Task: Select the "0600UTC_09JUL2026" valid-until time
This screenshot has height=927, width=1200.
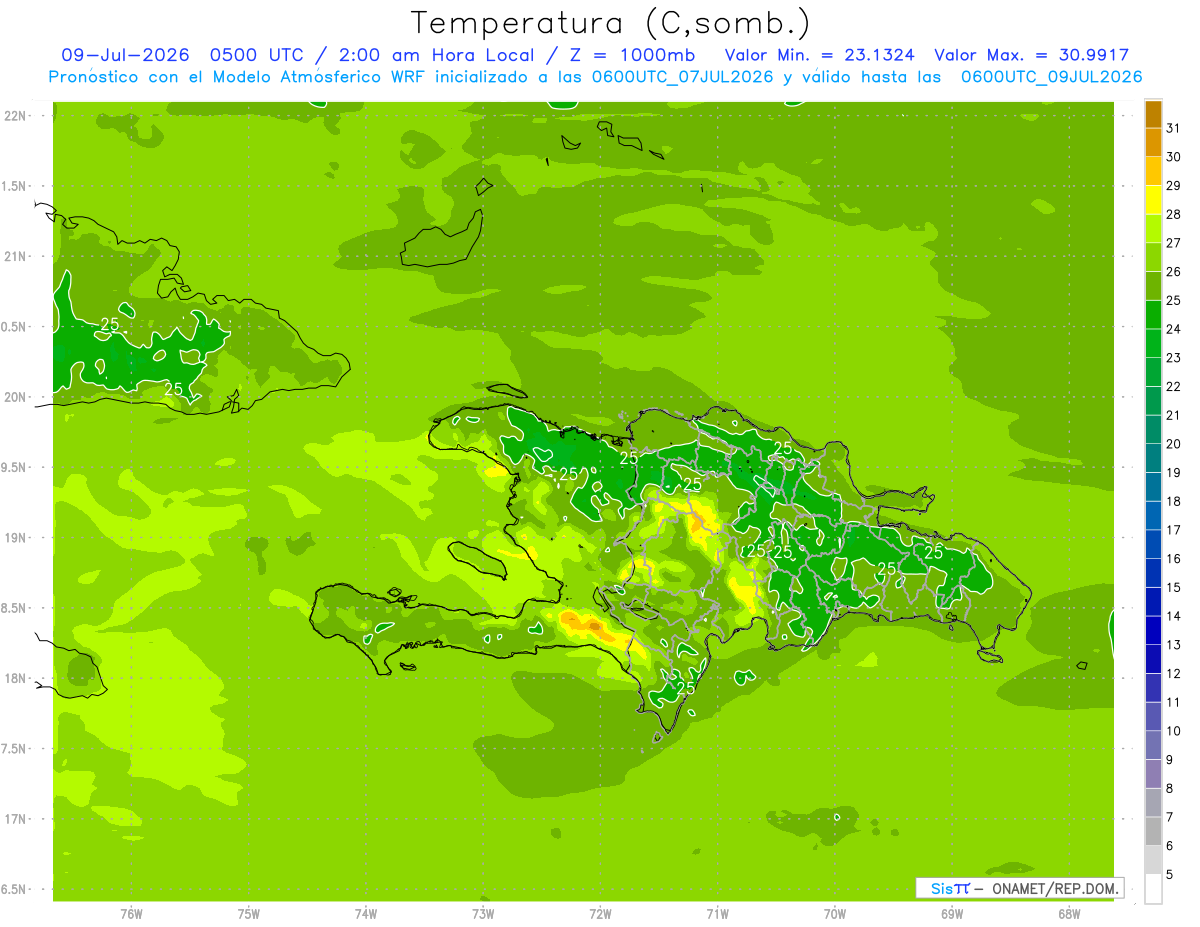Action: [x=1050, y=76]
